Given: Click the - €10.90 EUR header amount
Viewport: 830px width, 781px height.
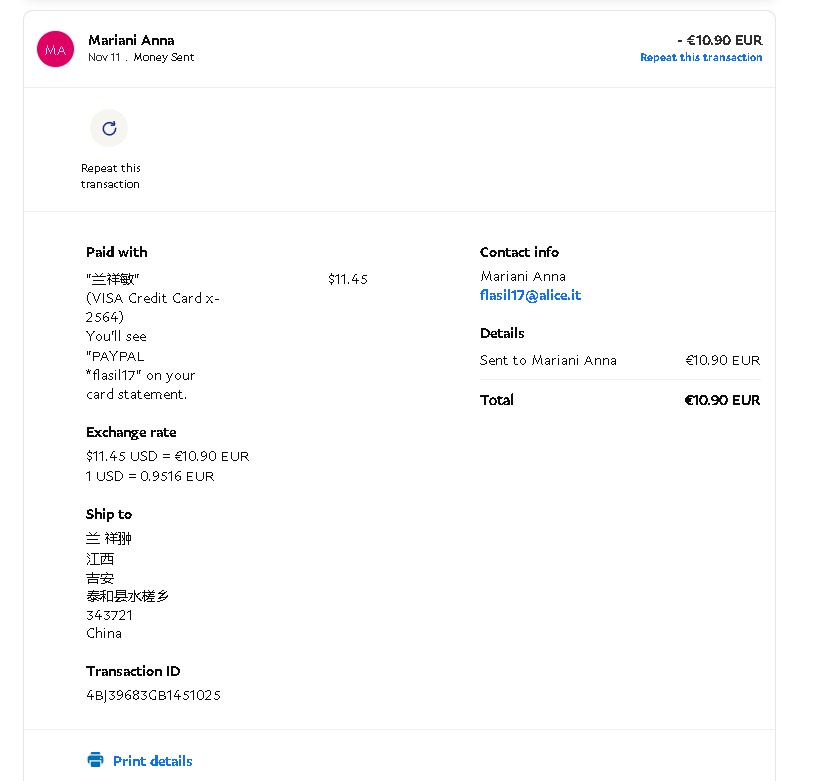Looking at the screenshot, I should [x=719, y=40].
